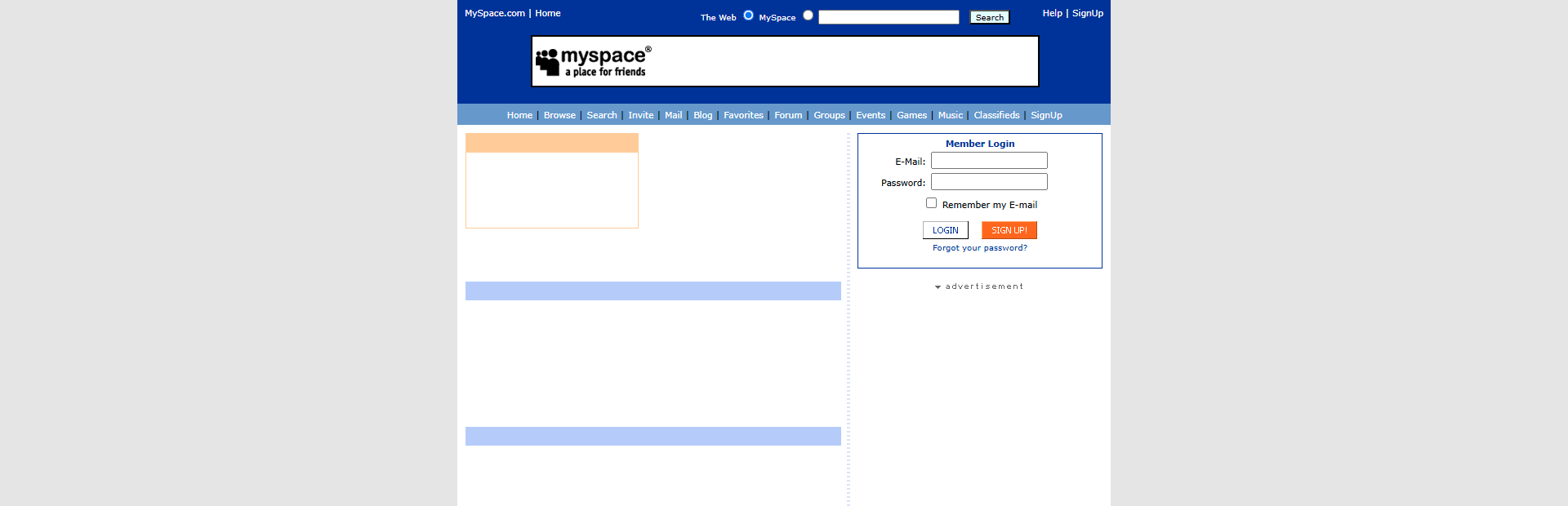Go to Blog in navigation bar
This screenshot has width=1568, height=506.
click(702, 115)
